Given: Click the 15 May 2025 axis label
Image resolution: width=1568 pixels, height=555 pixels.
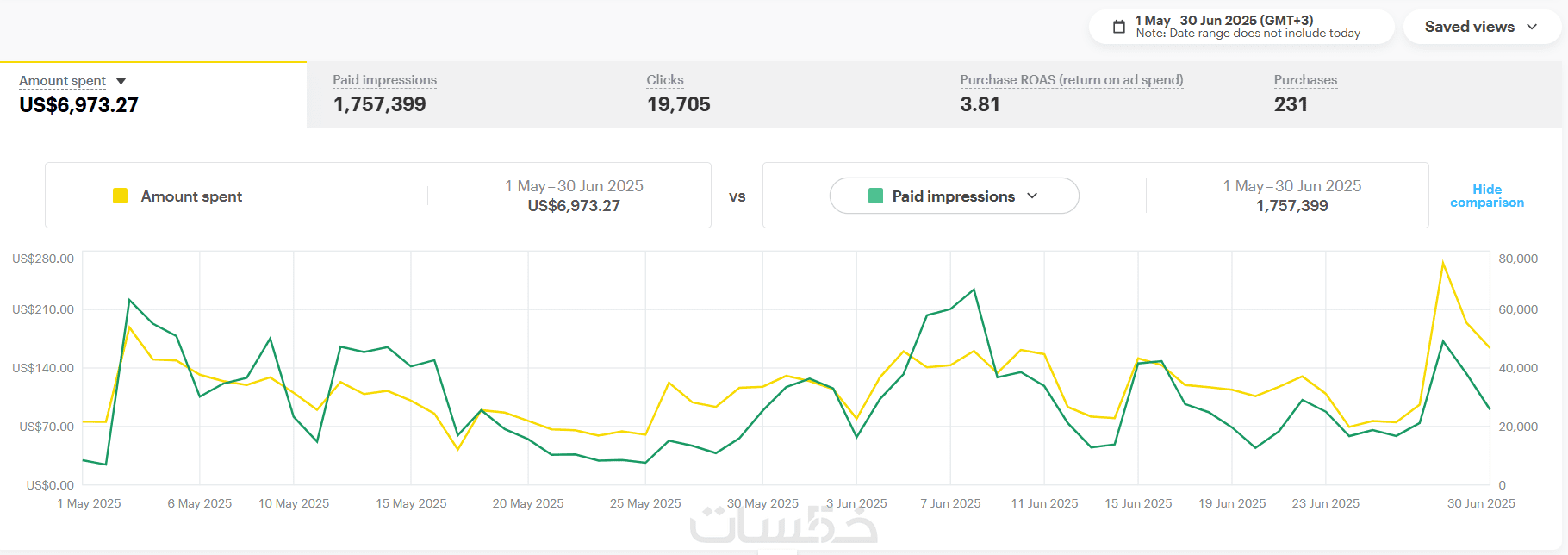Looking at the screenshot, I should coord(411,503).
